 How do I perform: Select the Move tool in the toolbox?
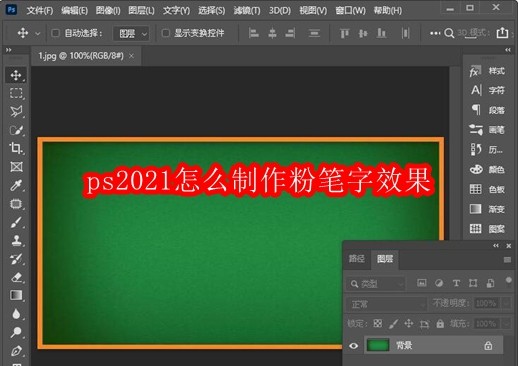pos(16,75)
